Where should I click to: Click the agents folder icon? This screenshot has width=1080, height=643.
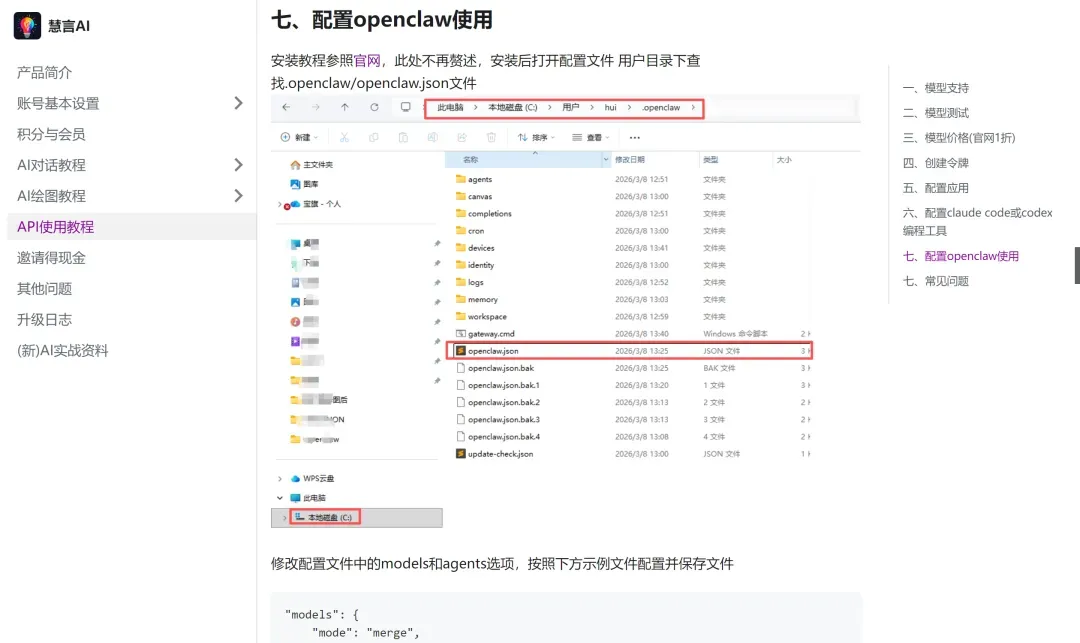pos(461,179)
